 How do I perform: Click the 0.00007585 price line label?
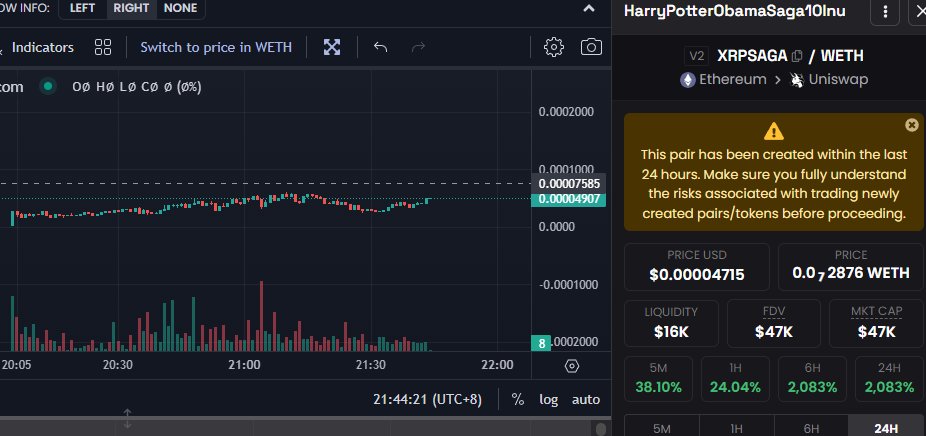(569, 184)
